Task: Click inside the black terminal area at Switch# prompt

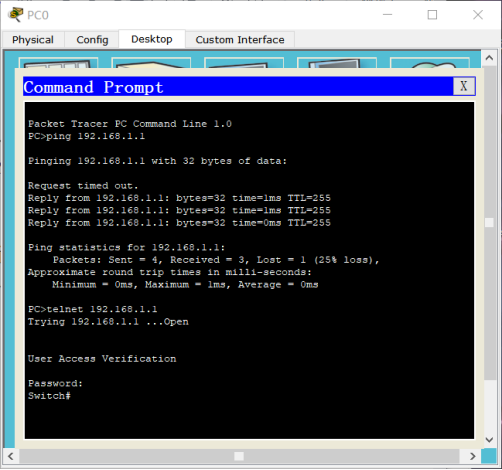Action: (49, 396)
